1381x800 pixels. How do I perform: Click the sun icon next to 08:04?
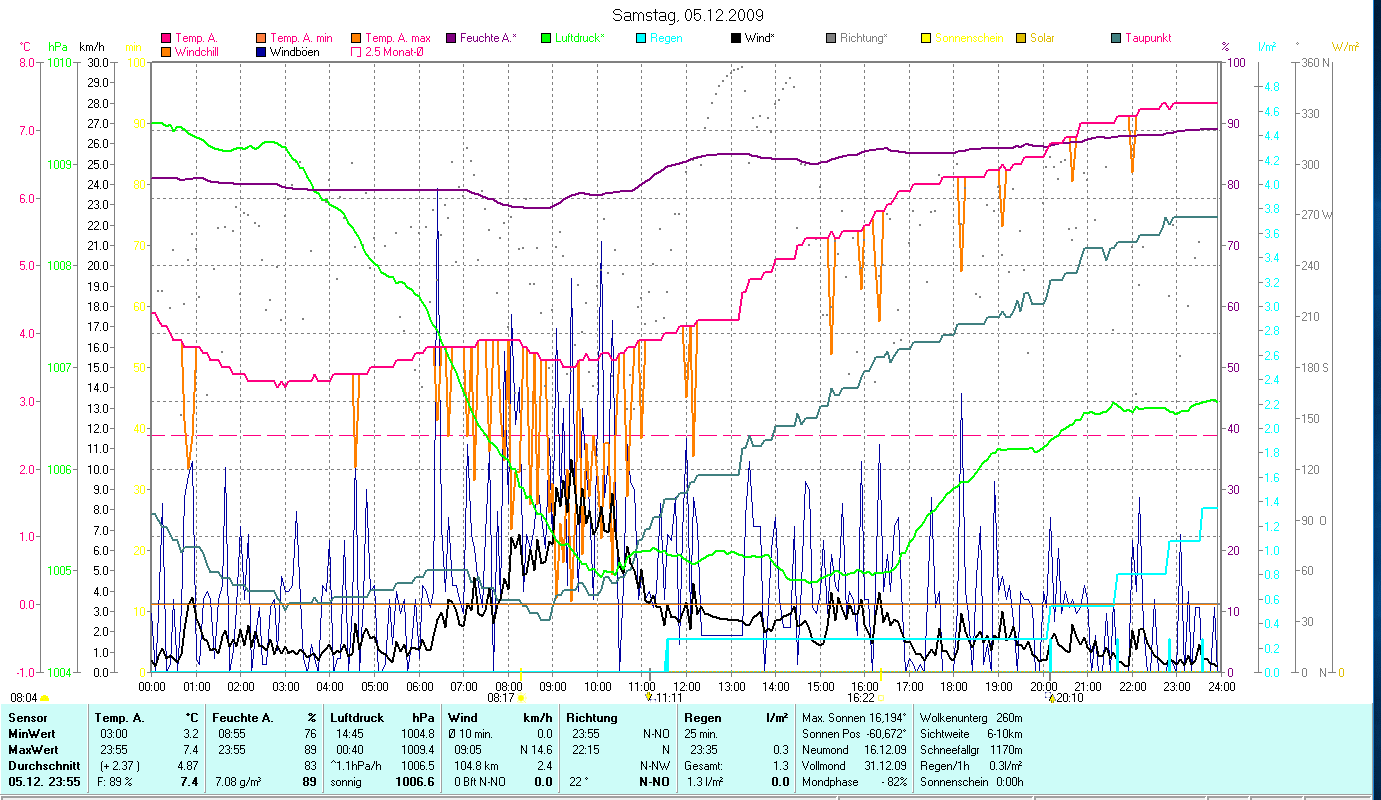(44, 698)
